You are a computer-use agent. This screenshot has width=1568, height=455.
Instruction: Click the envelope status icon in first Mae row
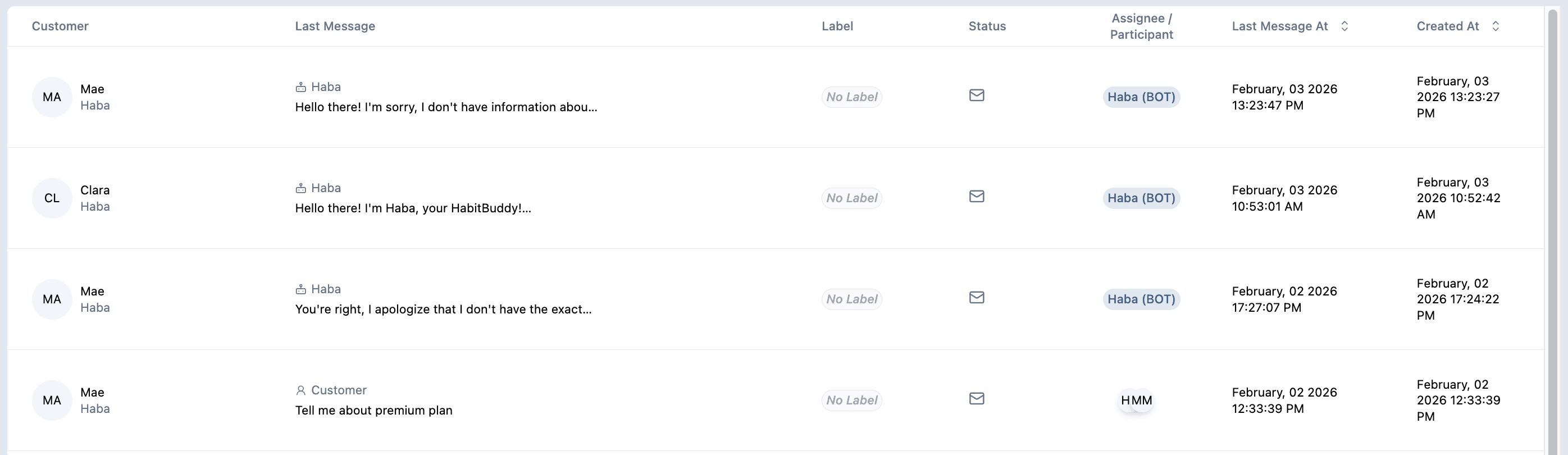tap(976, 95)
